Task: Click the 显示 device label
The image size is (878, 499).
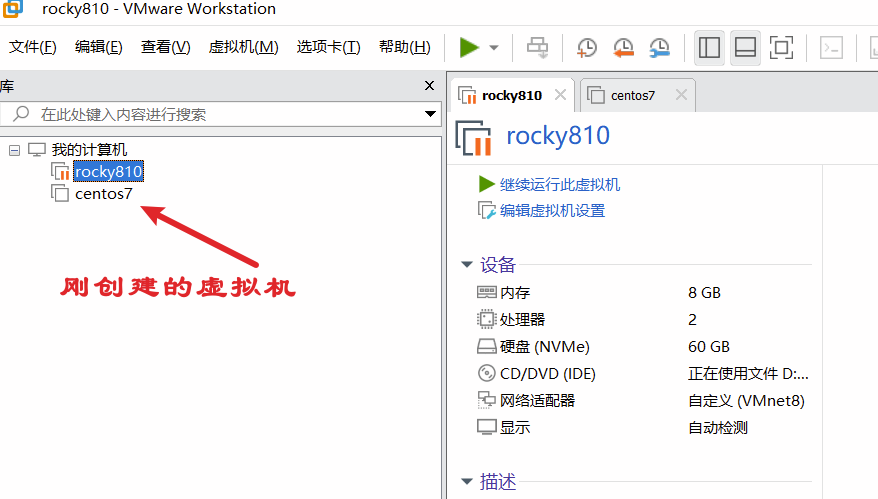Action: 515,427
